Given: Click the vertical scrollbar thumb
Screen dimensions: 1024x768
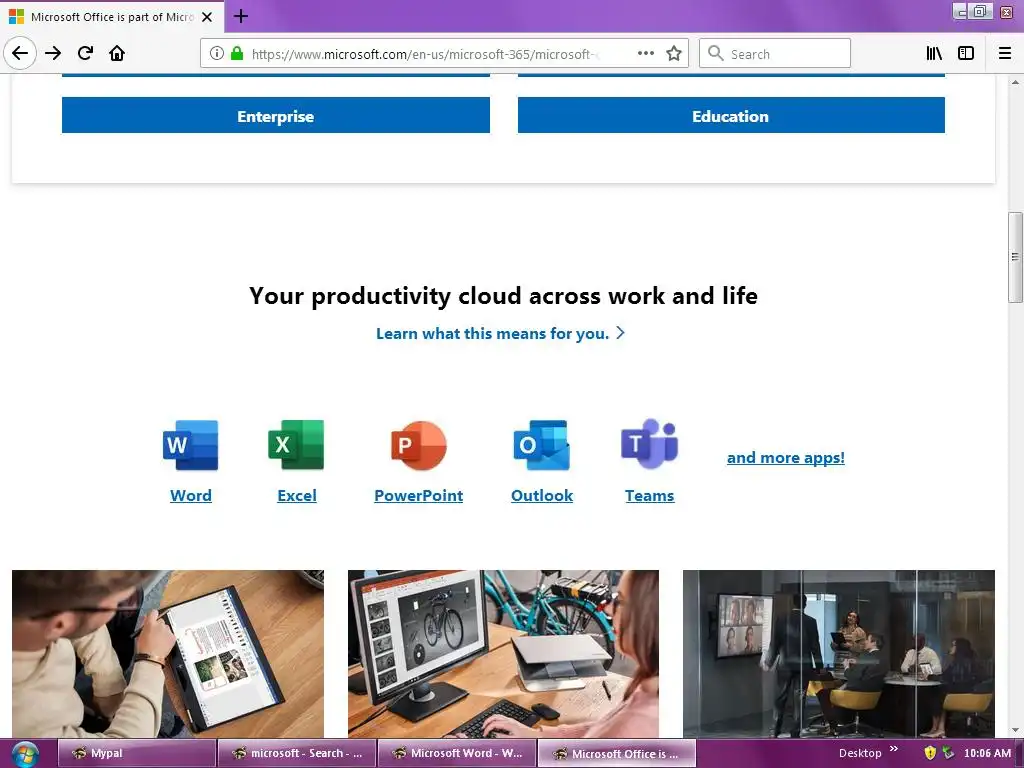Looking at the screenshot, I should pos(1015,257).
